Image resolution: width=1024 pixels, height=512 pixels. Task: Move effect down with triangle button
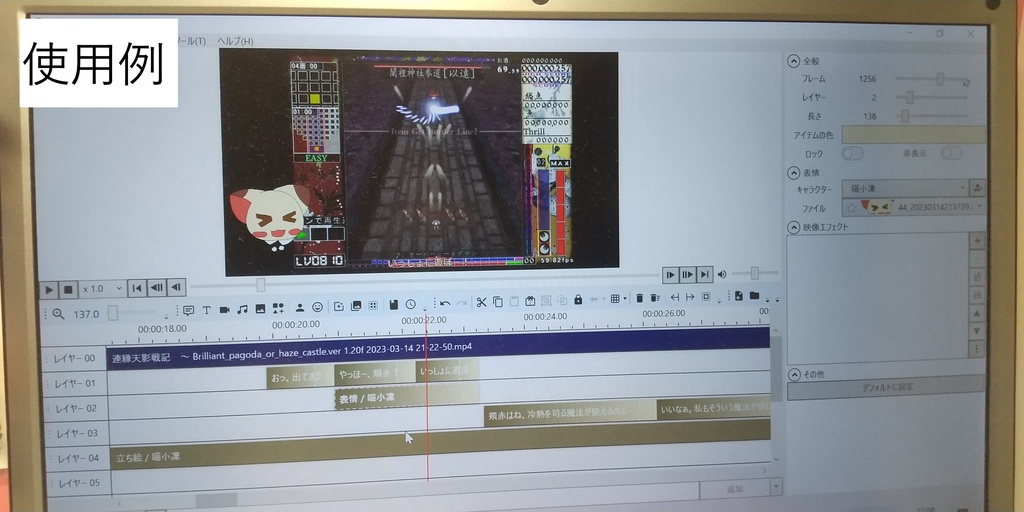977,331
